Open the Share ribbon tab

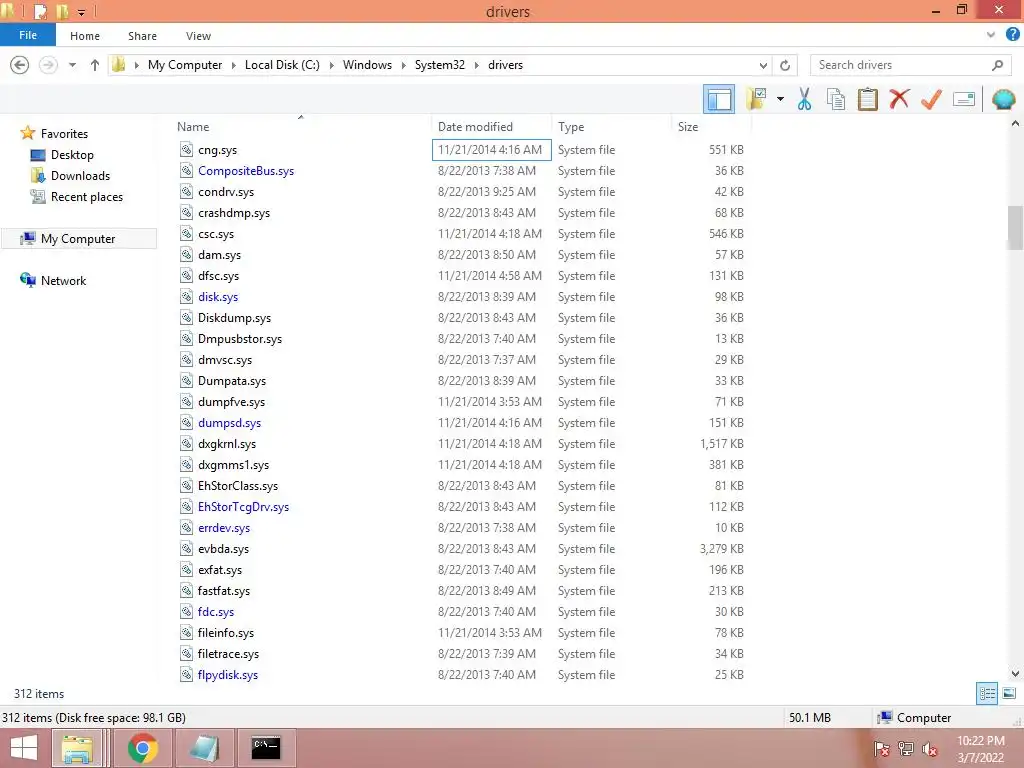coord(142,36)
